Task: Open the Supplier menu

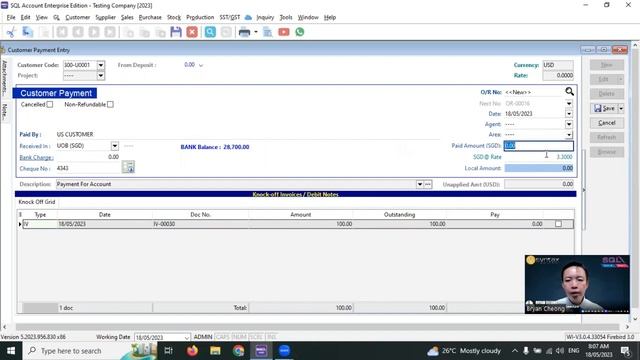Action: pos(106,18)
